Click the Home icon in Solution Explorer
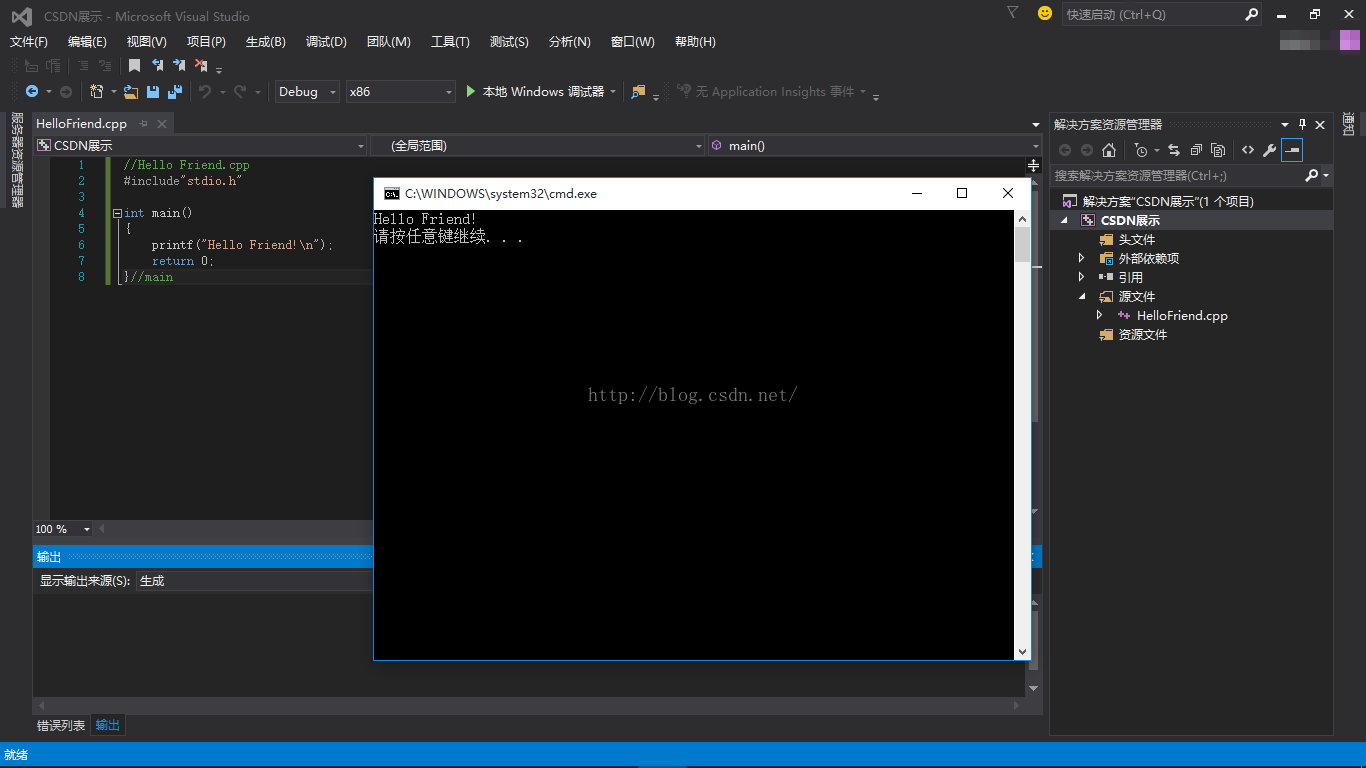The height and width of the screenshot is (768, 1366). tap(1109, 150)
